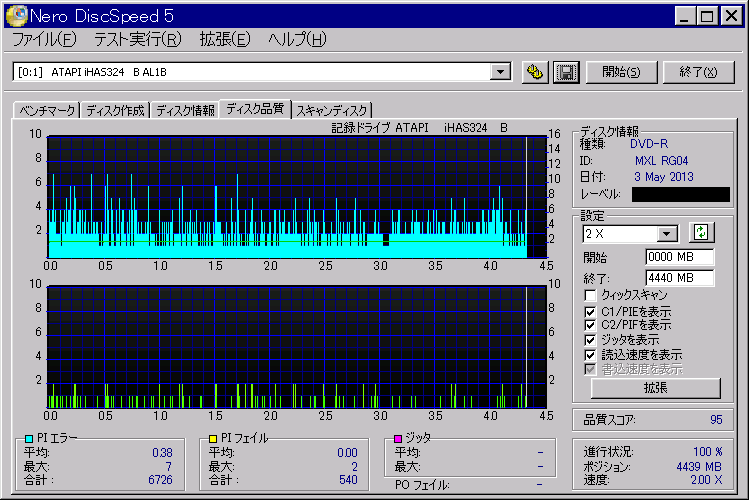The image size is (749, 500).
Task: Click the 拡張 button in settings
Action: tap(655, 388)
